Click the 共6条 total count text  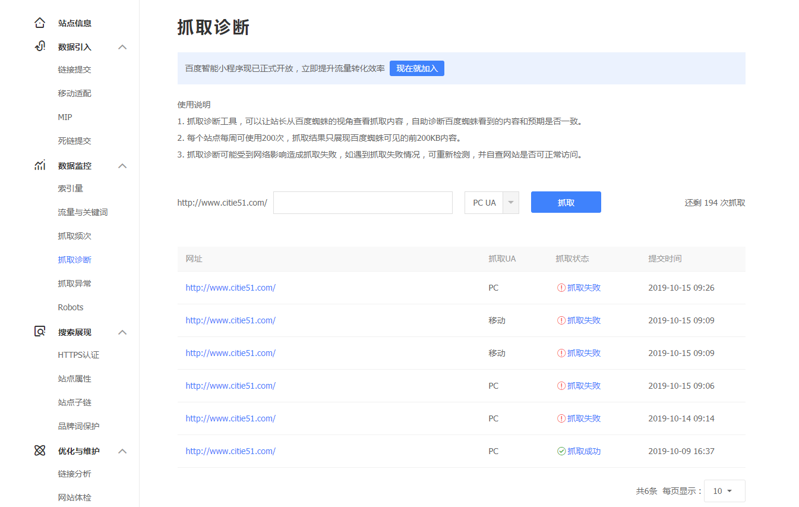click(x=647, y=491)
